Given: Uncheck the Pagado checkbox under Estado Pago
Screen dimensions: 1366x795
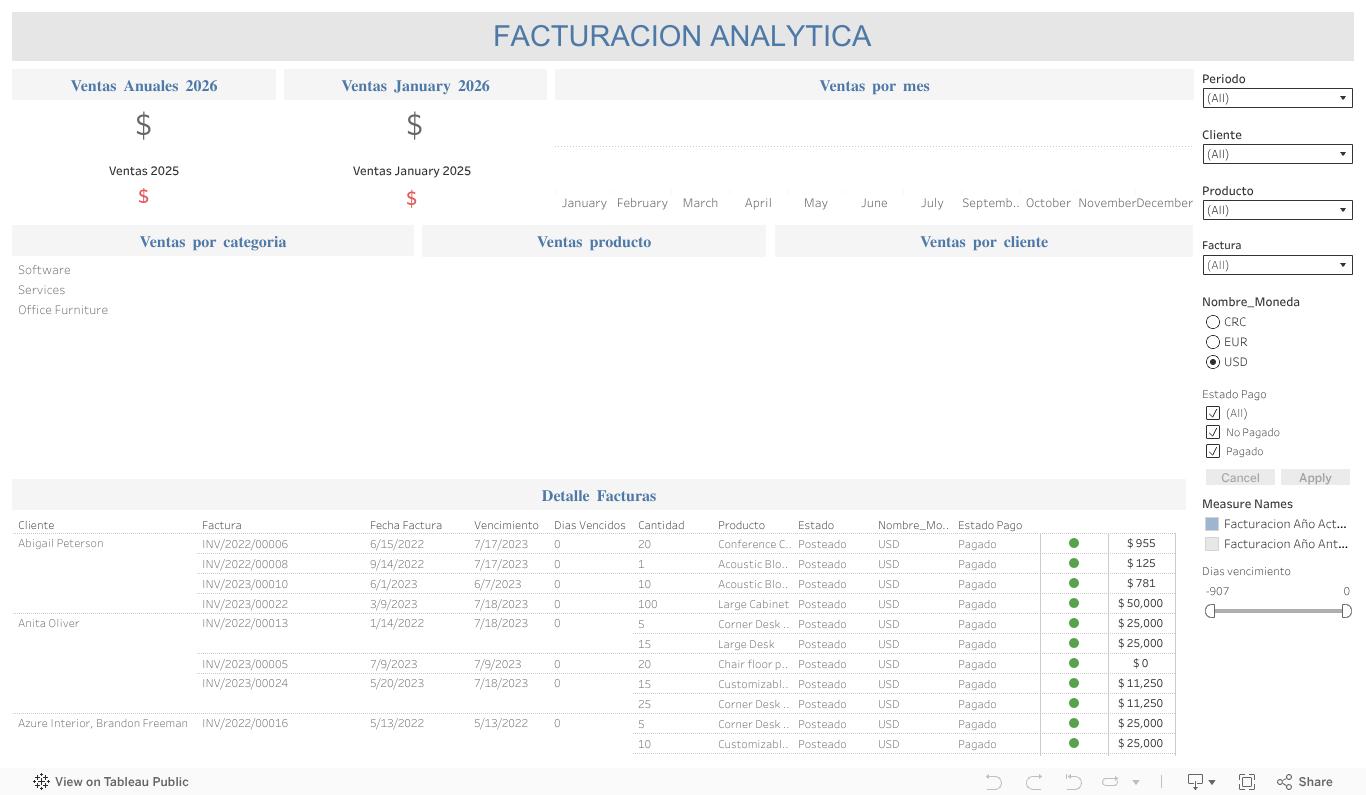Looking at the screenshot, I should (1213, 451).
